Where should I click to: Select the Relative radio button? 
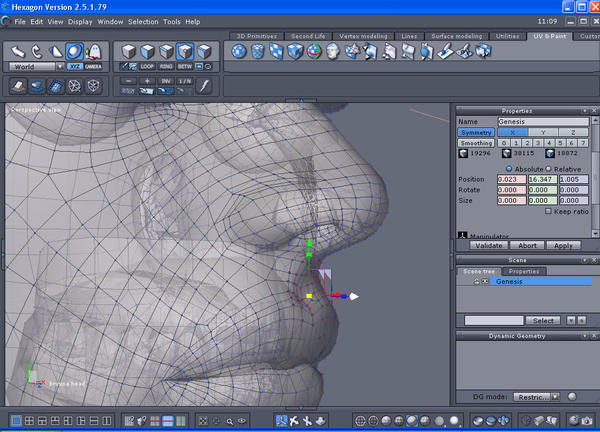click(547, 168)
